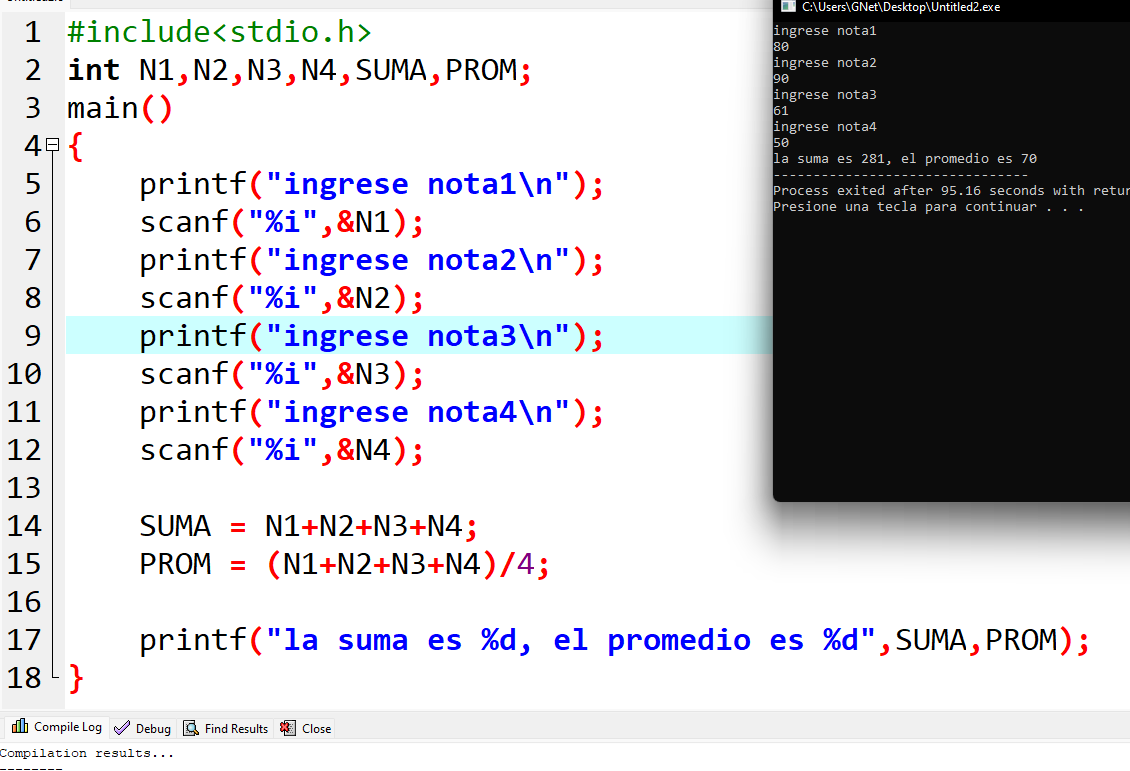
Task: Collapse the code fold at line 4
Action: tap(52, 146)
